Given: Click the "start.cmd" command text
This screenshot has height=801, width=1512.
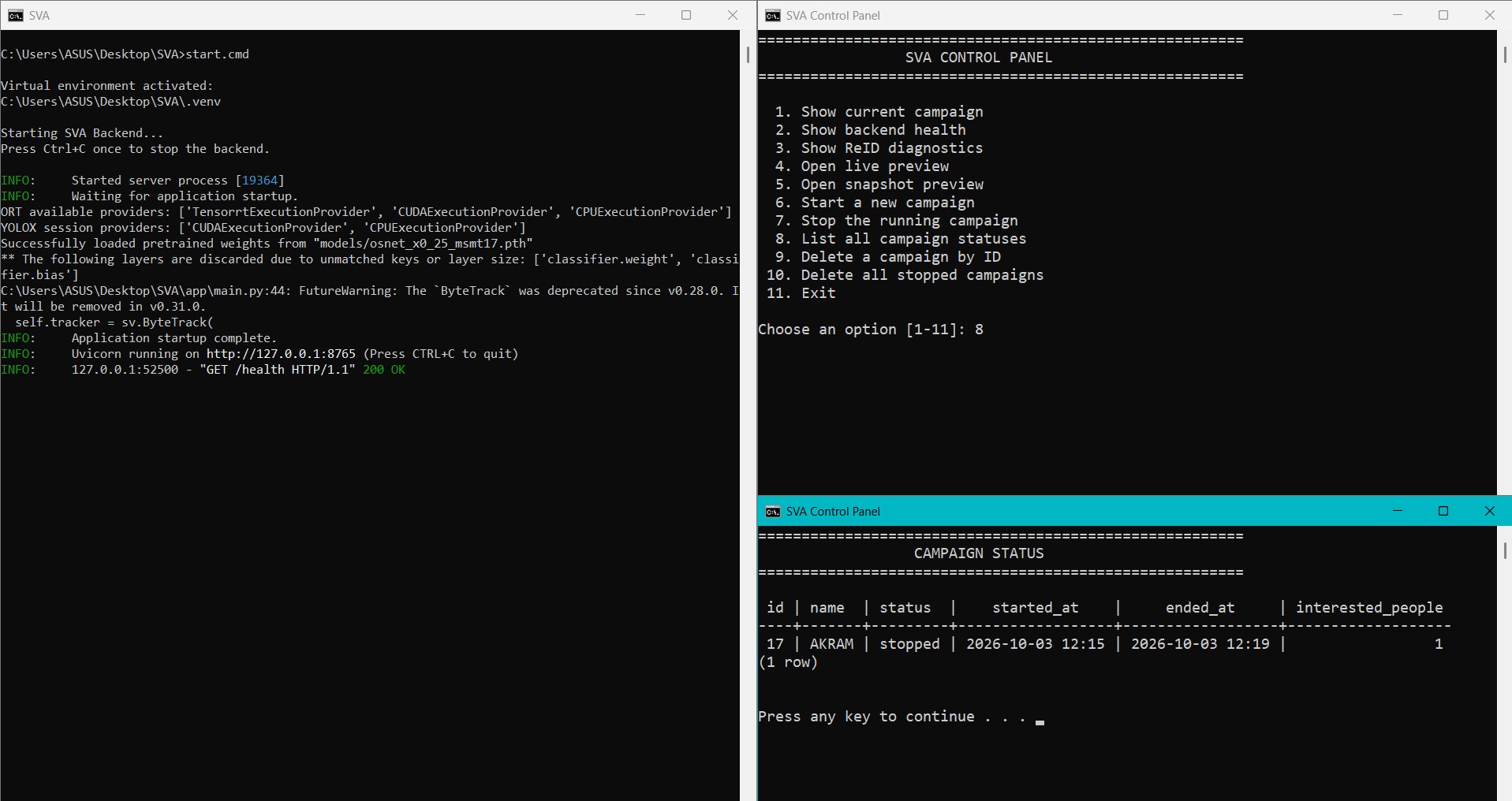Looking at the screenshot, I should [x=217, y=54].
